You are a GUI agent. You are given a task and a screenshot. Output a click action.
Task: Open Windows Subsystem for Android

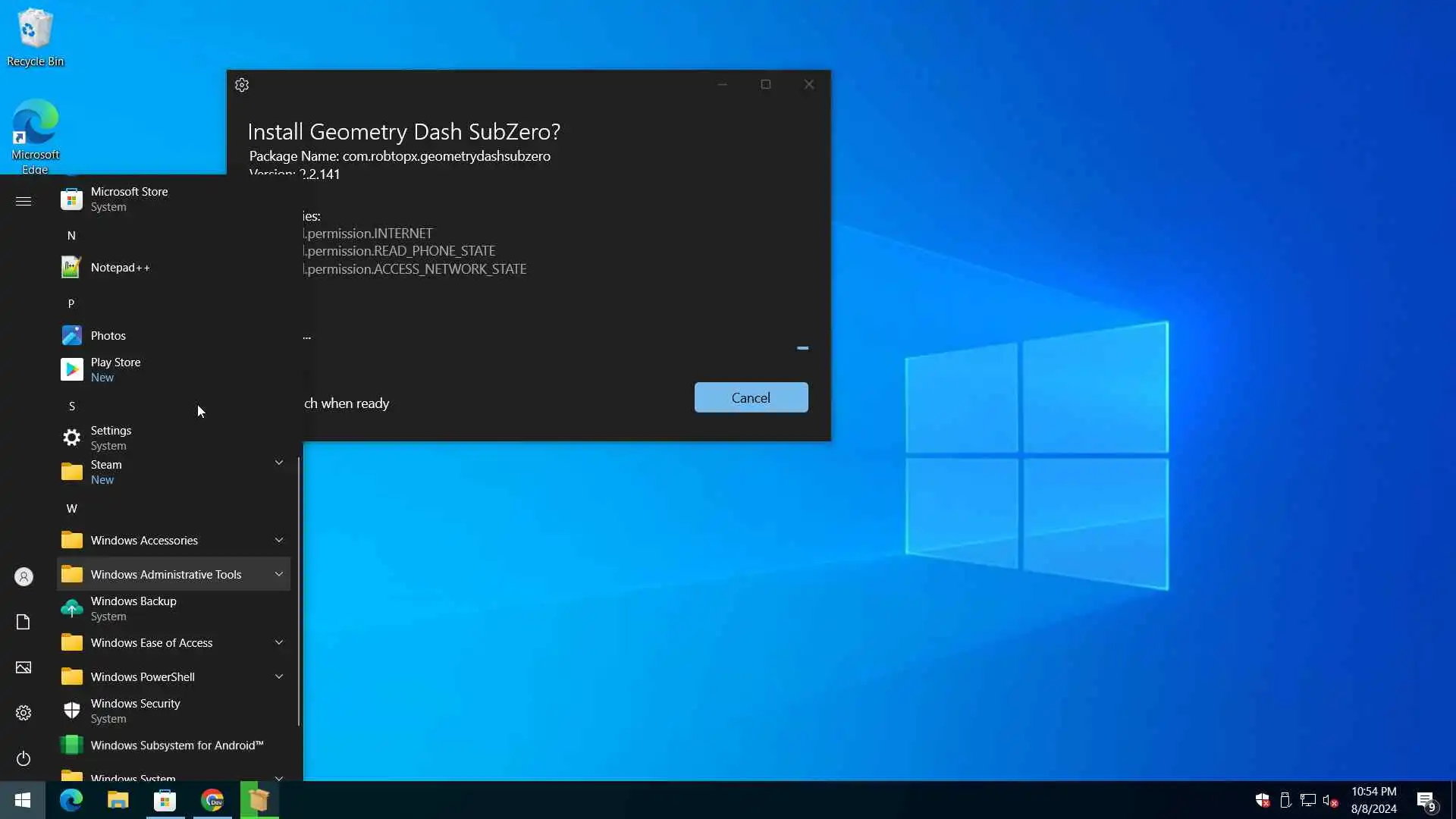(176, 745)
